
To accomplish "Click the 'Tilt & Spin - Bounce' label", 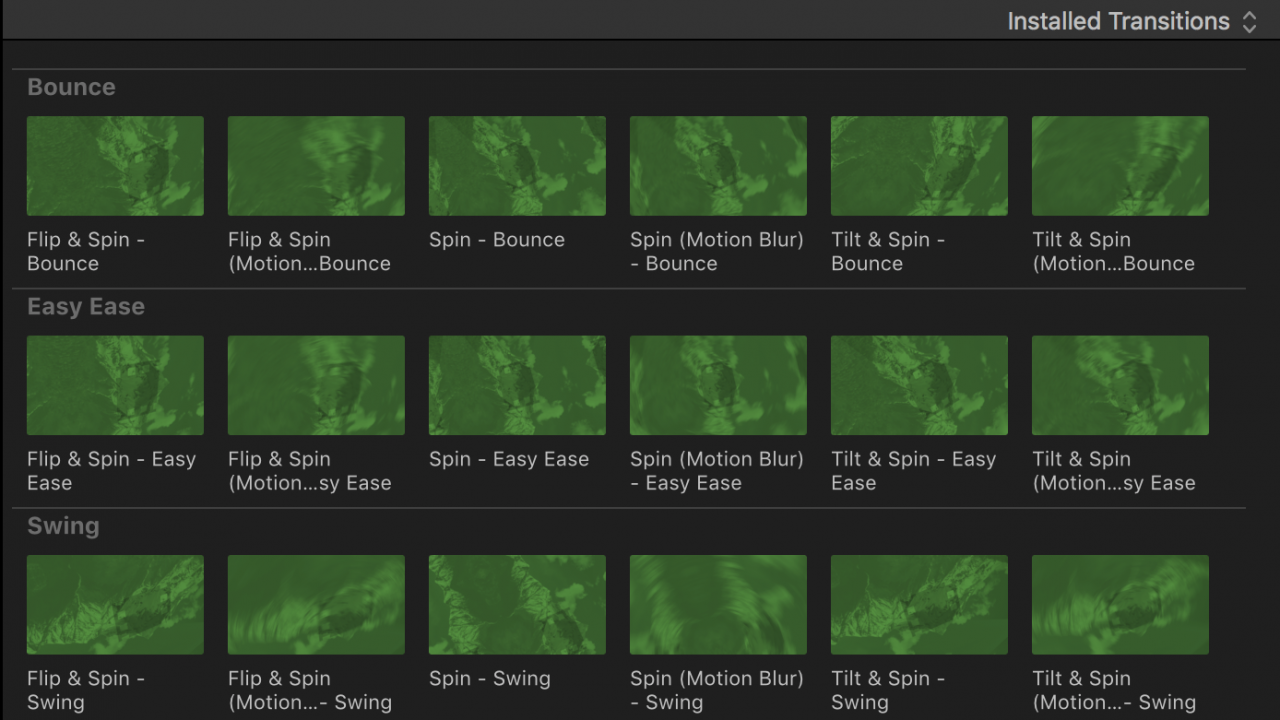I will click(x=888, y=252).
